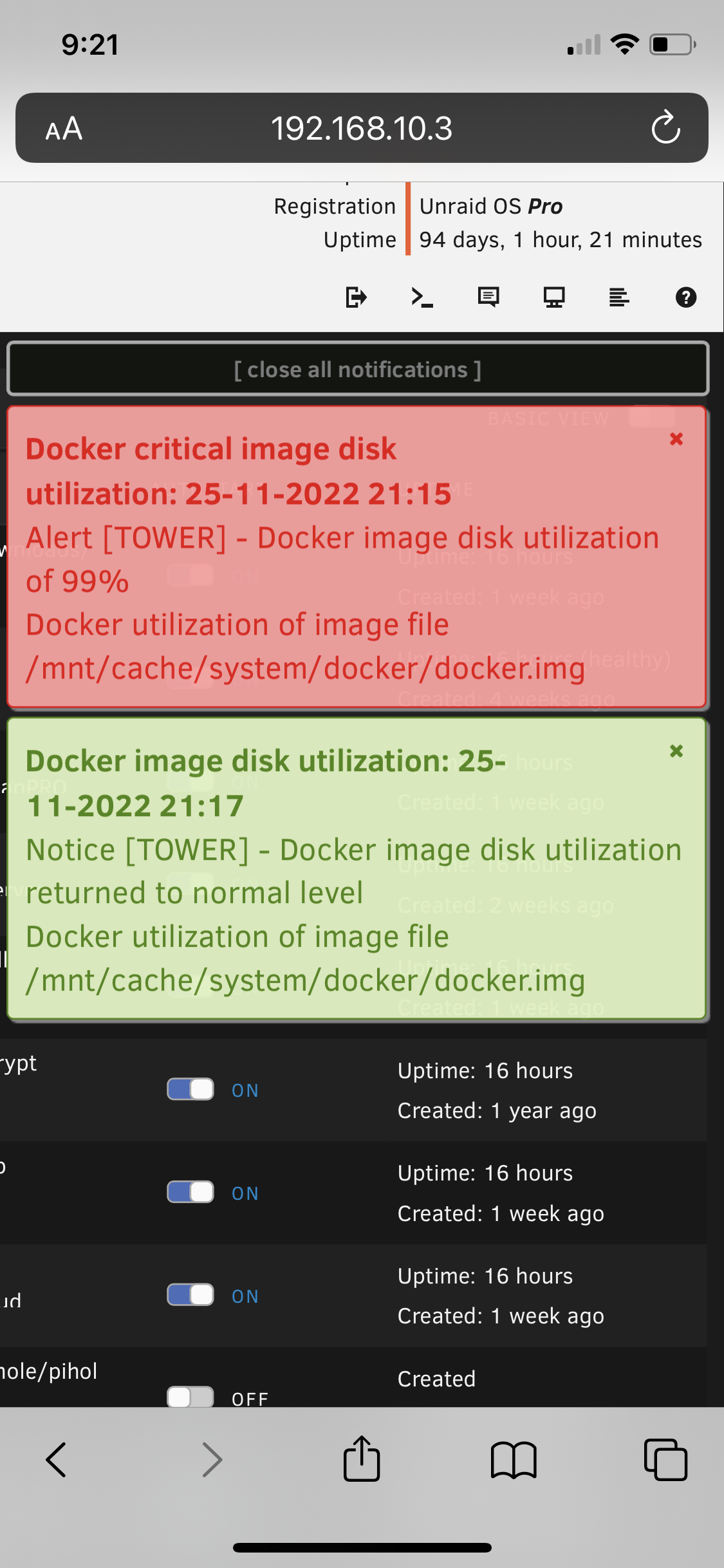The width and height of the screenshot is (724, 1568).
Task: Toggle off the 1 year old container
Action: (x=190, y=1089)
